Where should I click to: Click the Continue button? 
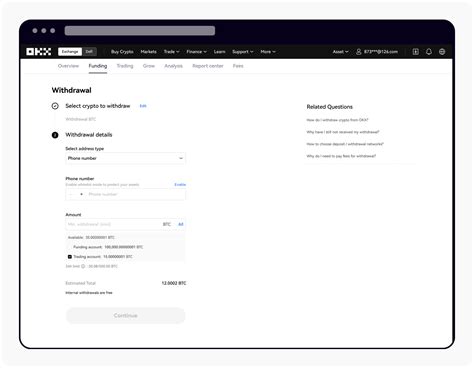pos(125,315)
